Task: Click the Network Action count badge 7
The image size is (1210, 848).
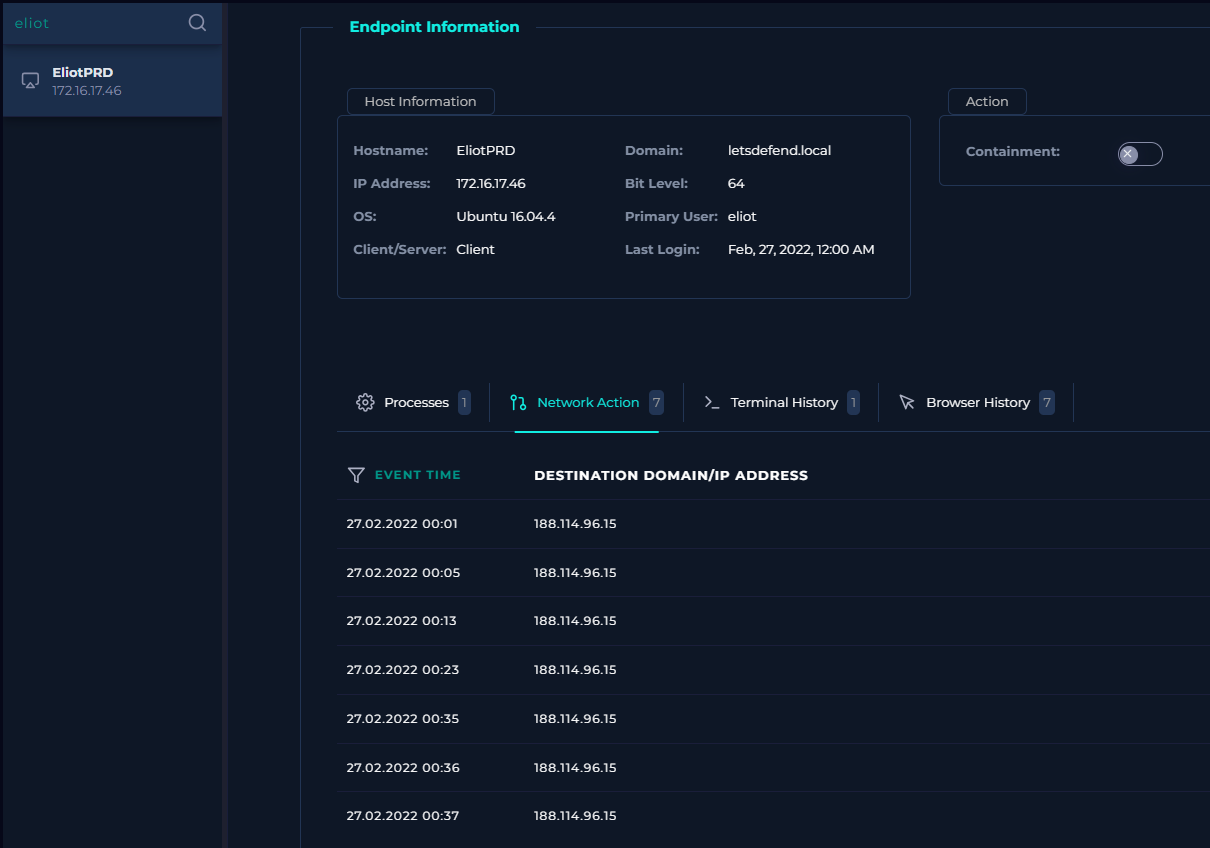Action: pyautogui.click(x=656, y=402)
